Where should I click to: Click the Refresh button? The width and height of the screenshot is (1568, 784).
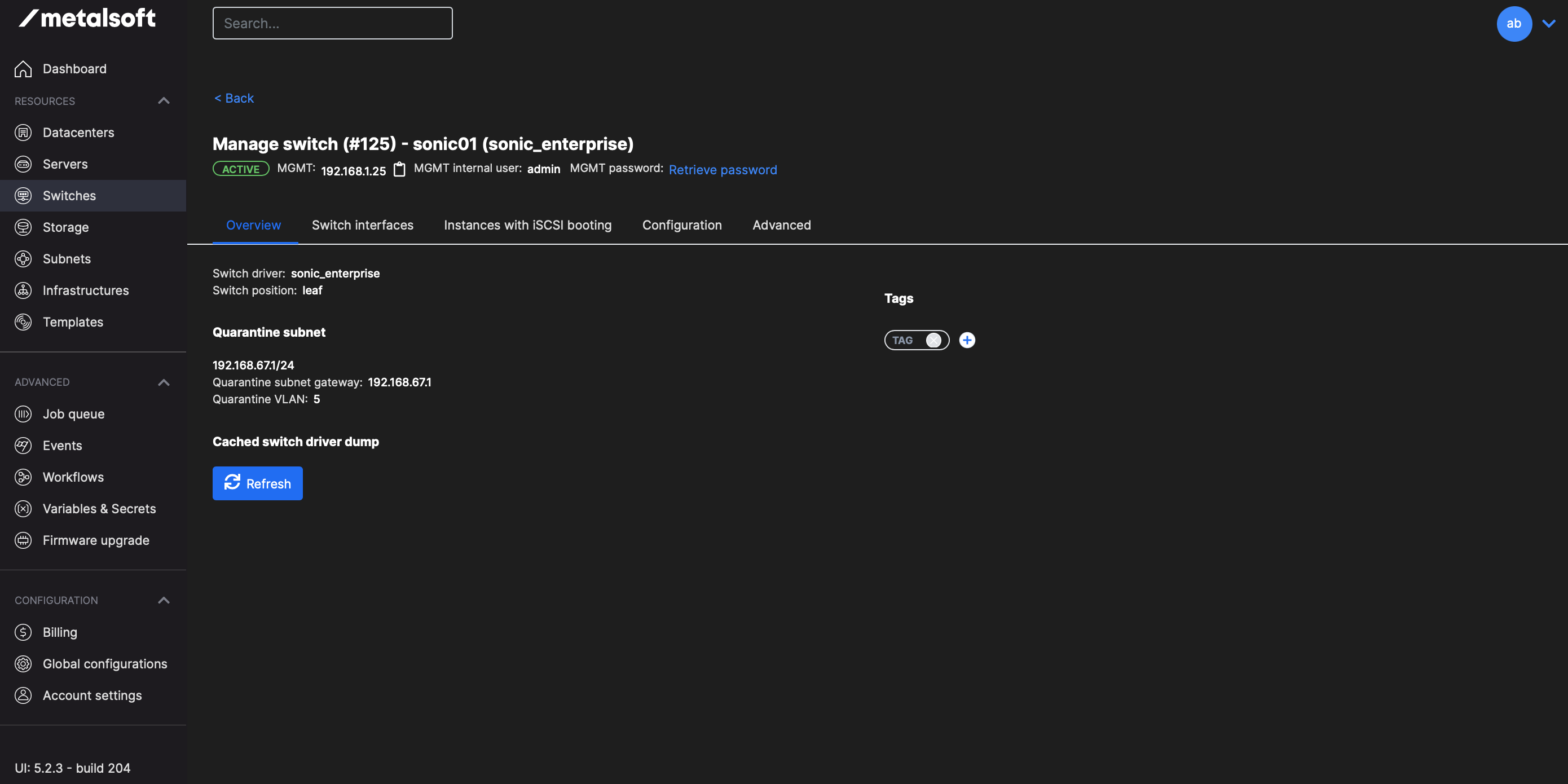pyautogui.click(x=257, y=483)
